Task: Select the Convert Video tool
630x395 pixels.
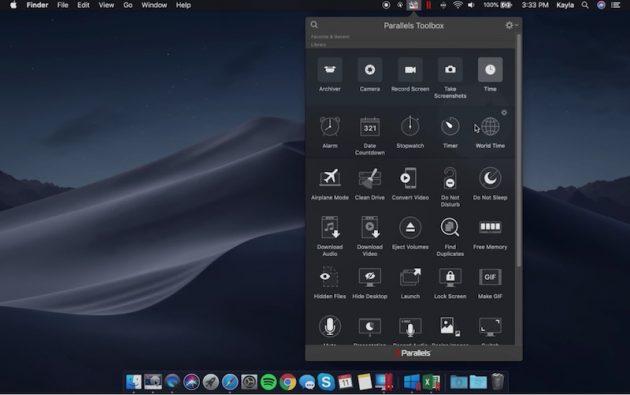Action: [410, 184]
